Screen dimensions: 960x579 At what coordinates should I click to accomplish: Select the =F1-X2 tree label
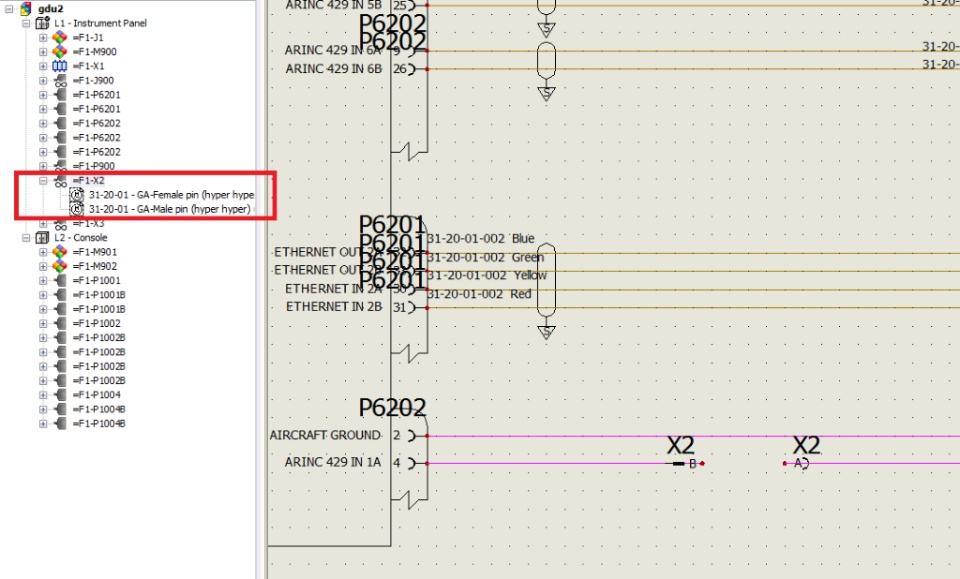(88, 181)
